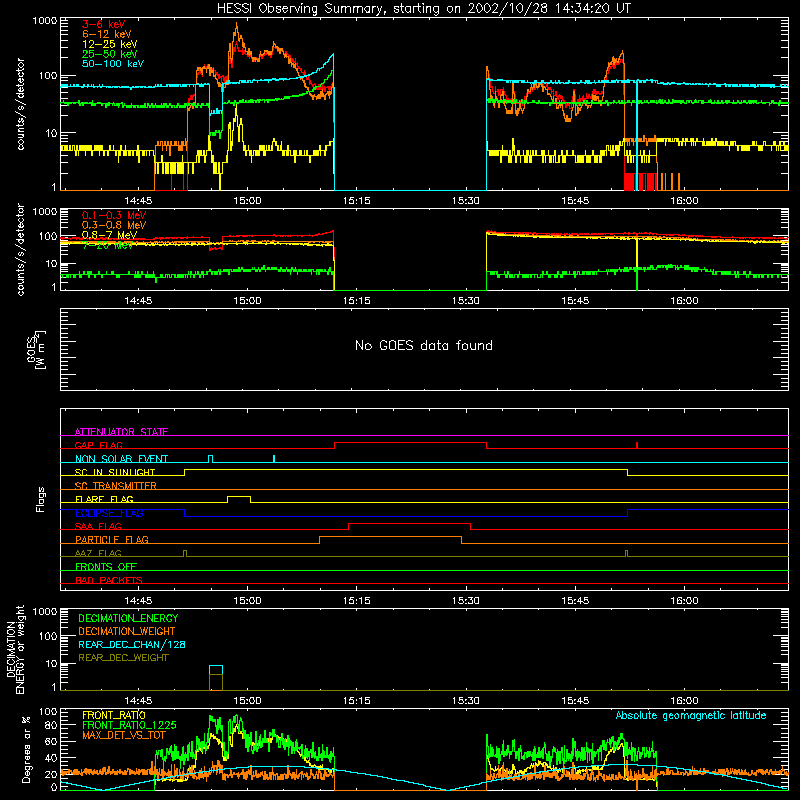The image size is (800, 800).
Task: Select the NON_SOLAR_EVENT flag label
Action: (121, 459)
